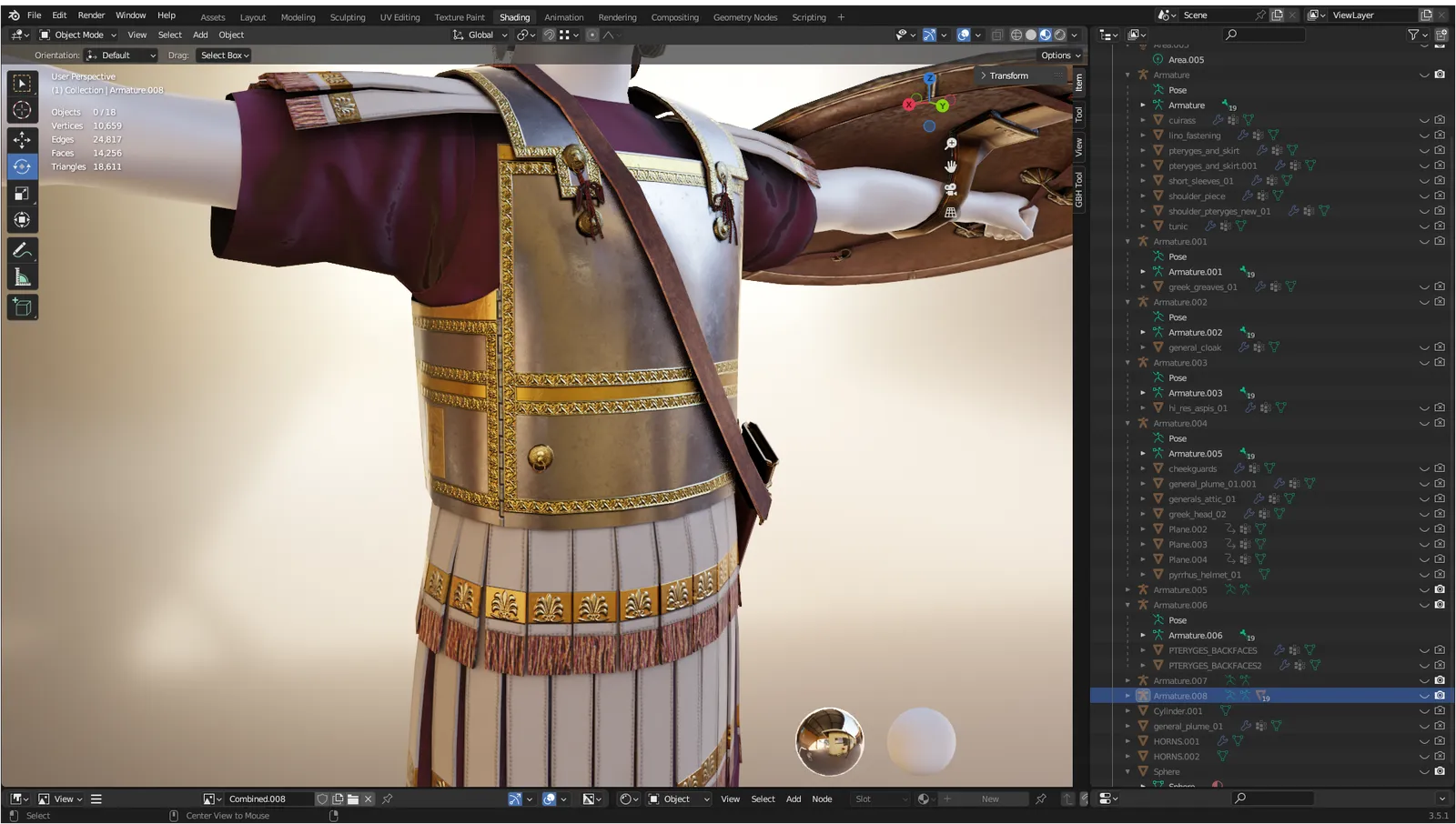Select the Armature.008 row in outliner
The height and width of the screenshot is (824, 1456).
click(1271, 696)
